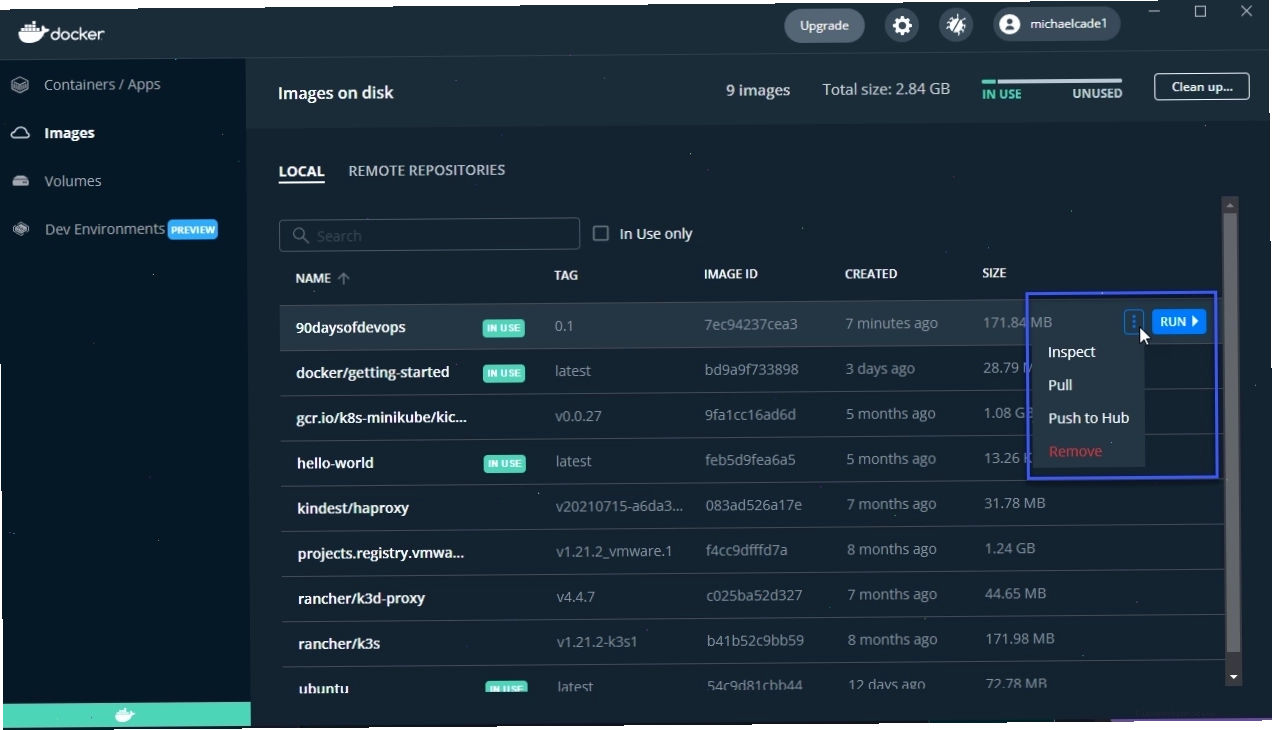
Task: Click tag v1.21.2-k3s1
Action: click(x=595, y=641)
